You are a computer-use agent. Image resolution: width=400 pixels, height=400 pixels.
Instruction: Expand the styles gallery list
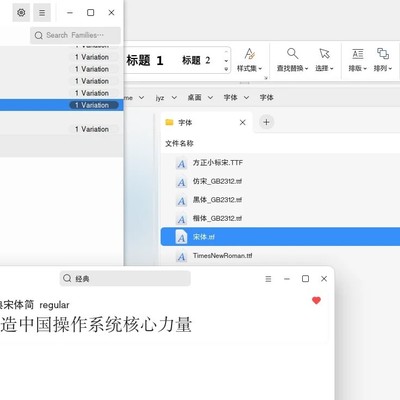click(x=226, y=69)
